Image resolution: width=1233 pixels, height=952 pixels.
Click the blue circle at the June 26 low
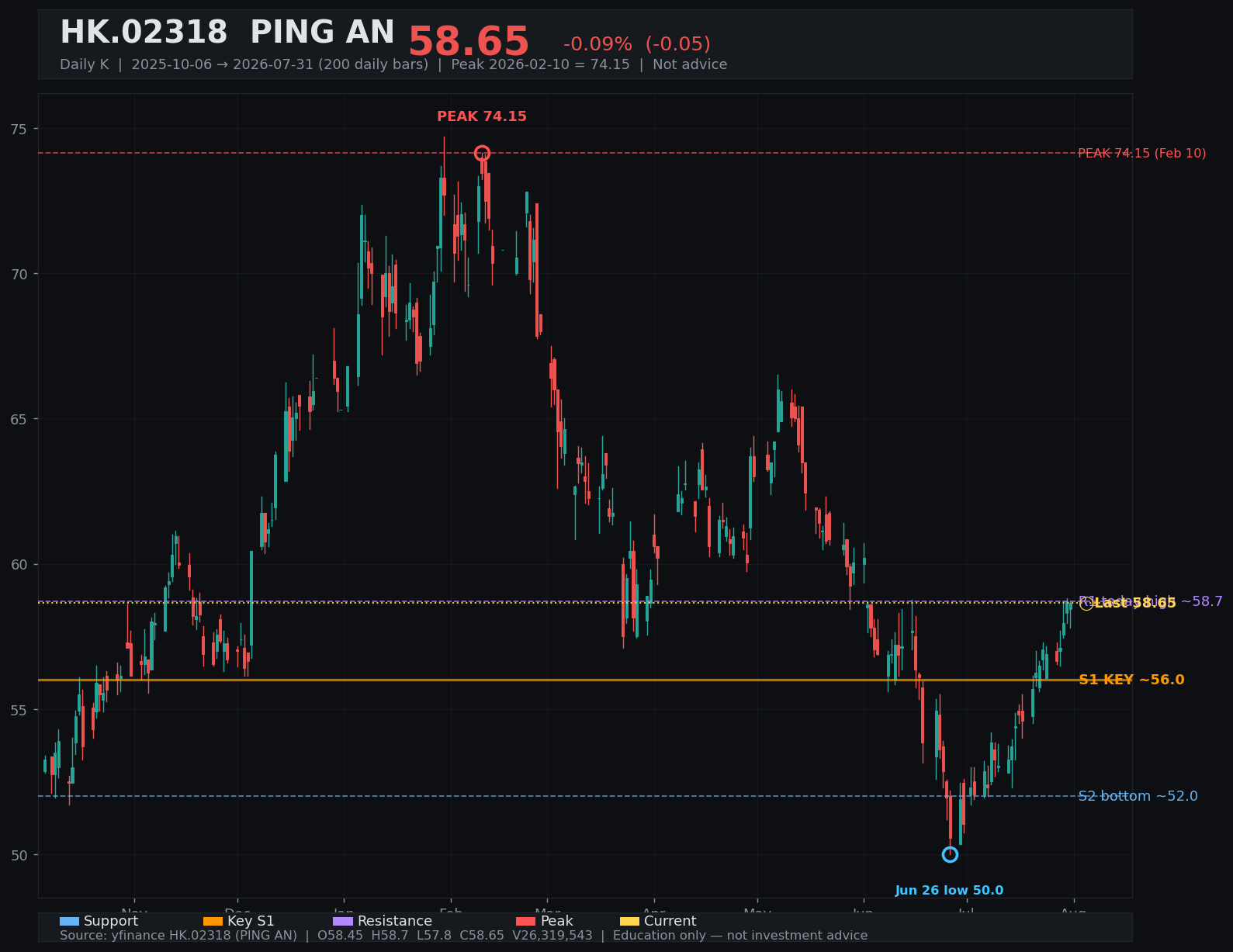pyautogui.click(x=950, y=854)
